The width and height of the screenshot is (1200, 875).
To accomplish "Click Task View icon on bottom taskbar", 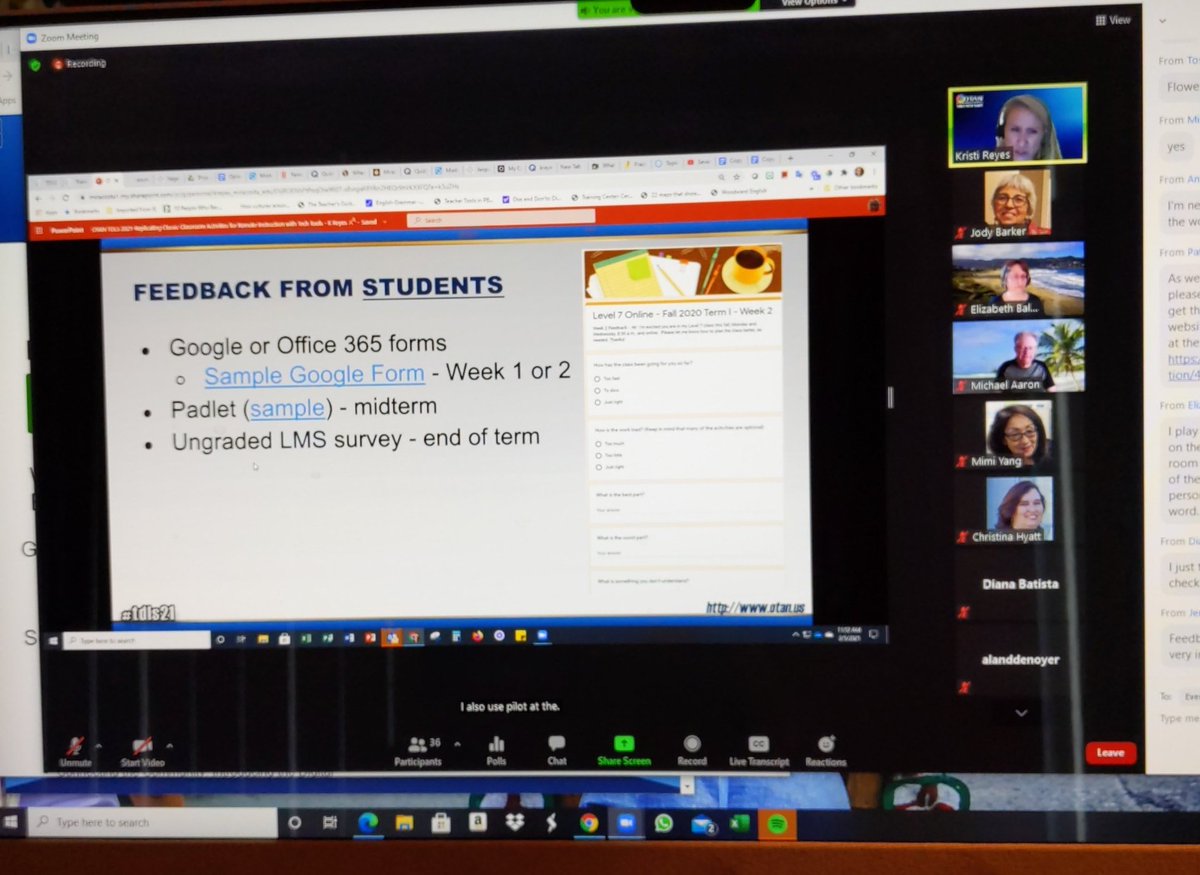I will (330, 822).
